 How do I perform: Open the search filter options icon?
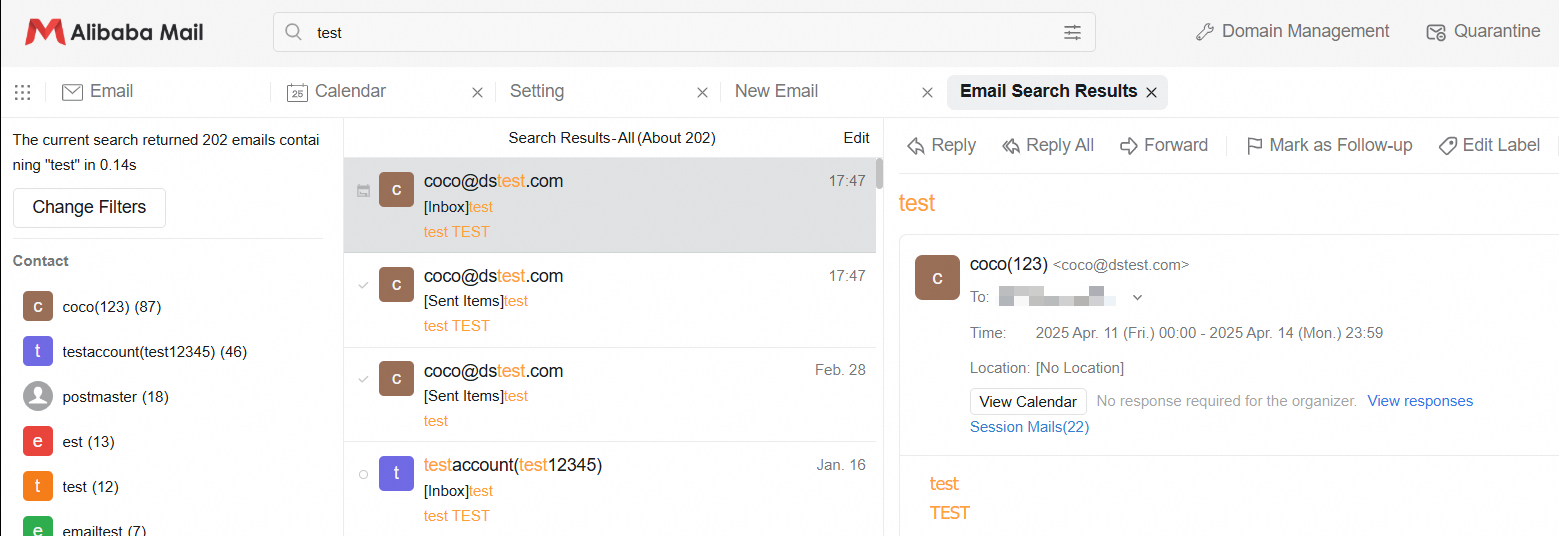(1072, 32)
